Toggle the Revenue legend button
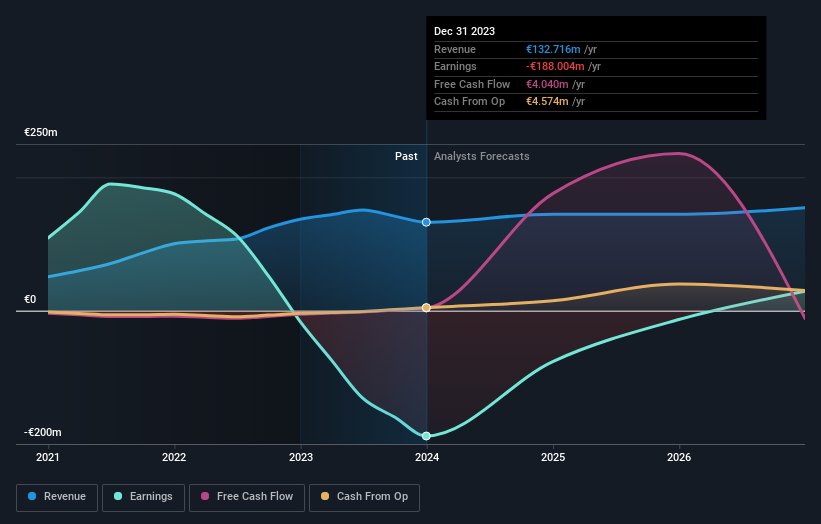This screenshot has width=821, height=524. (x=57, y=497)
